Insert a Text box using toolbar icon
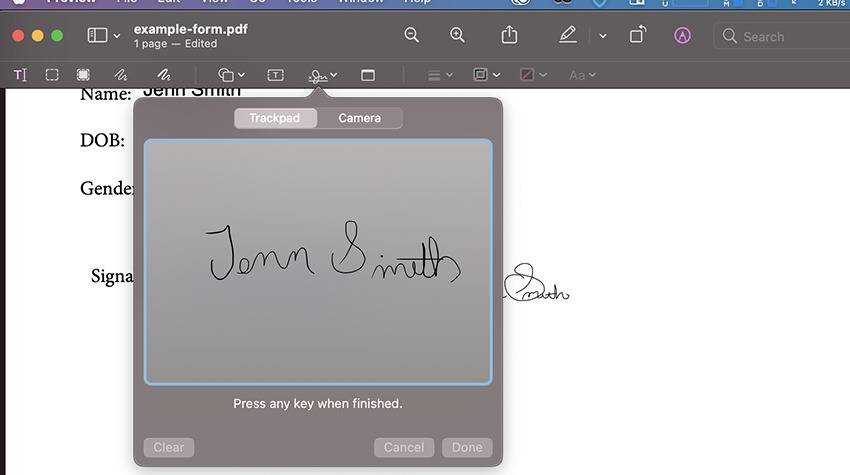Image resolution: width=850 pixels, height=475 pixels. (275, 75)
